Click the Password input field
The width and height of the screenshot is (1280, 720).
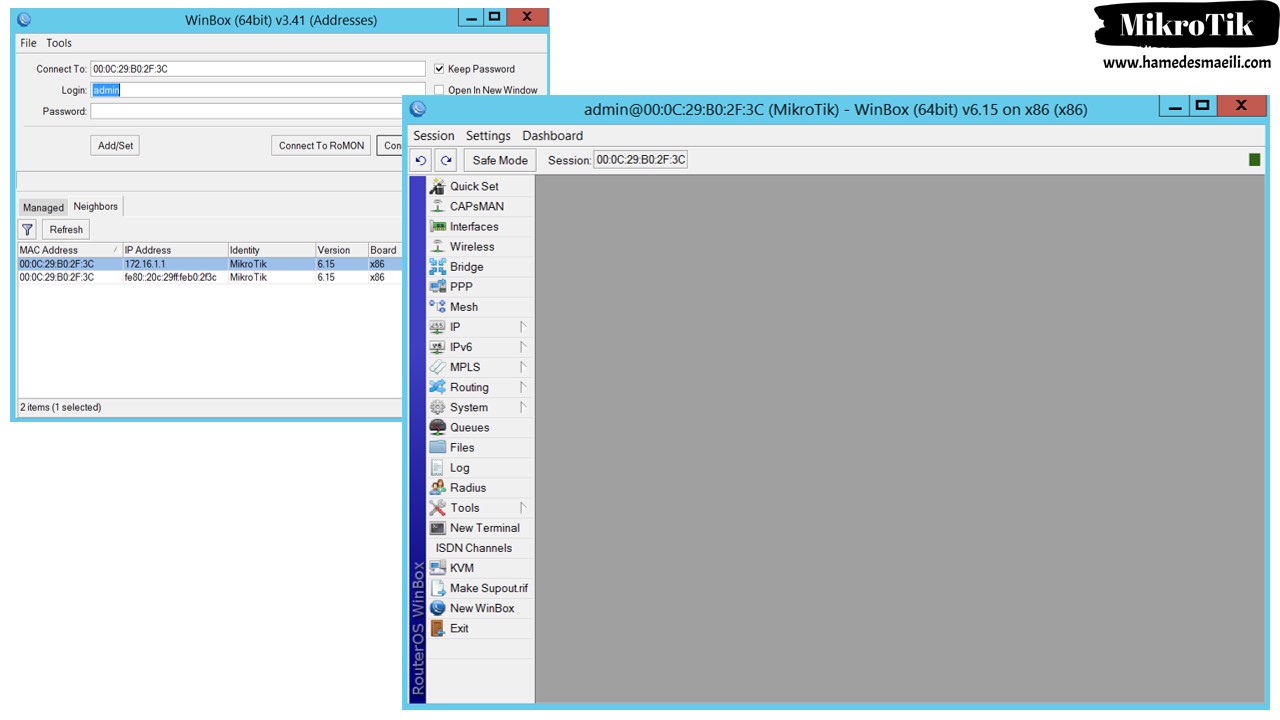pyautogui.click(x=245, y=111)
